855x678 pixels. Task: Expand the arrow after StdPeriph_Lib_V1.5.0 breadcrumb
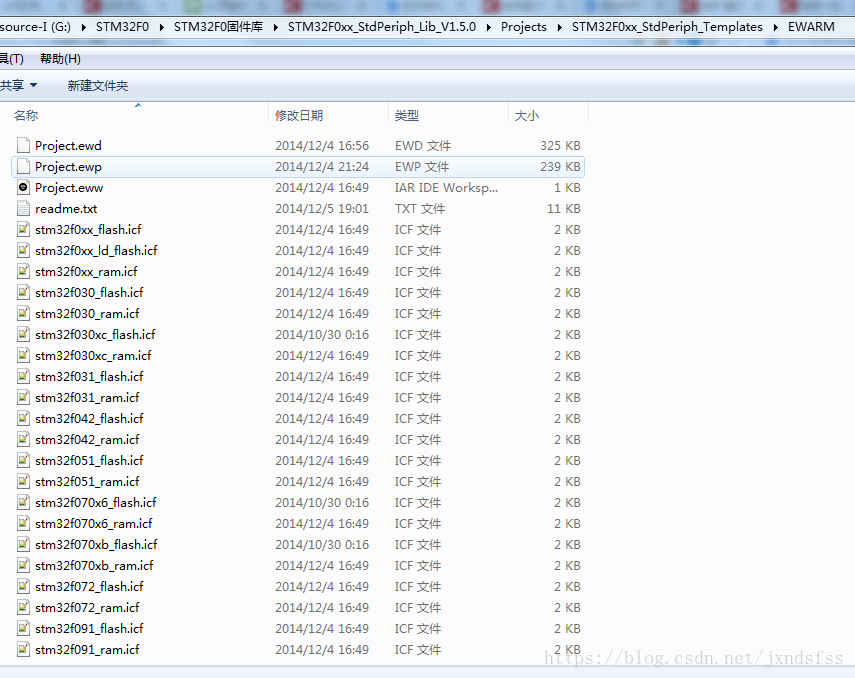pos(489,27)
